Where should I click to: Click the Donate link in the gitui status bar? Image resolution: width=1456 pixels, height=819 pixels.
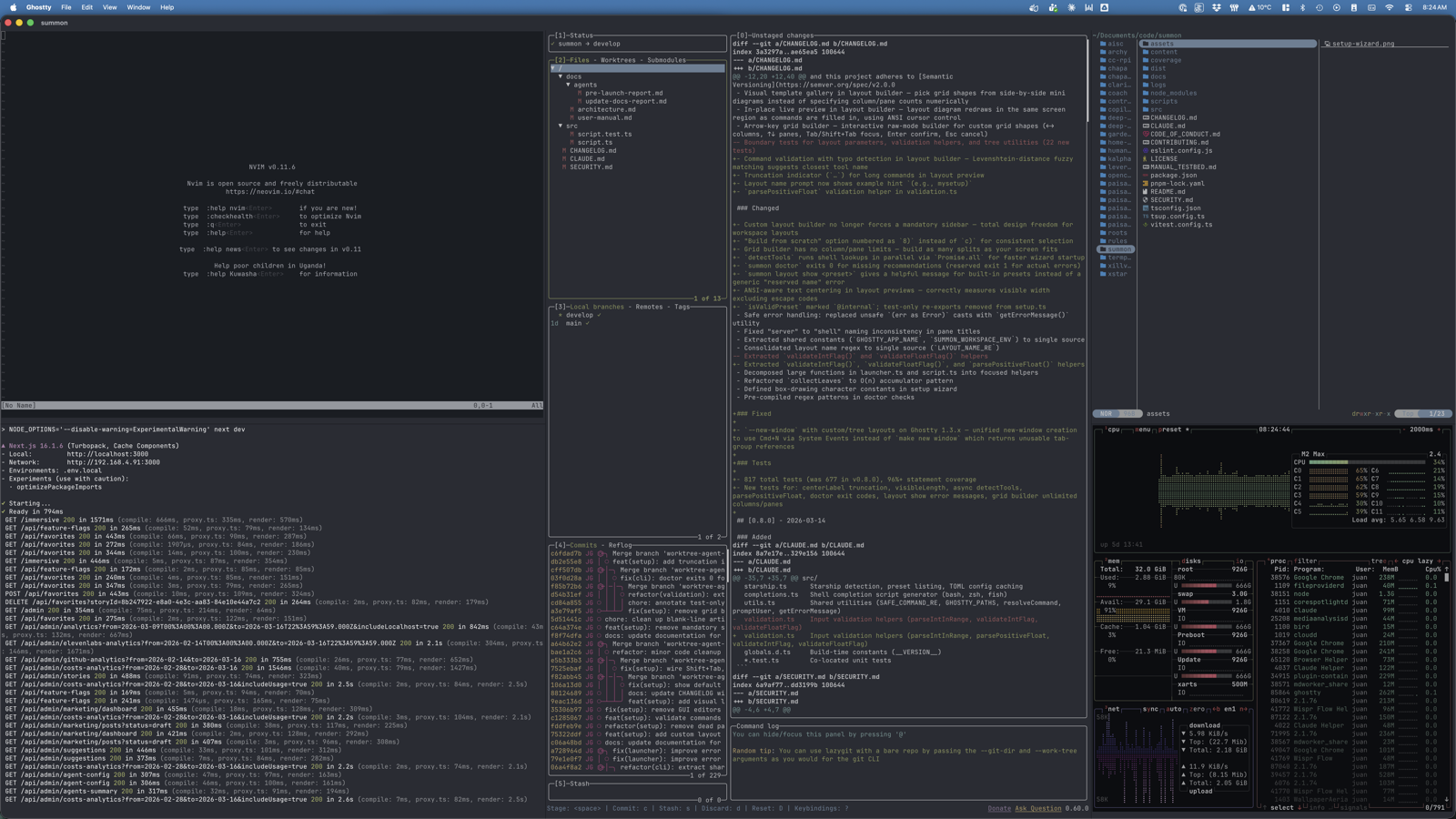point(999,808)
